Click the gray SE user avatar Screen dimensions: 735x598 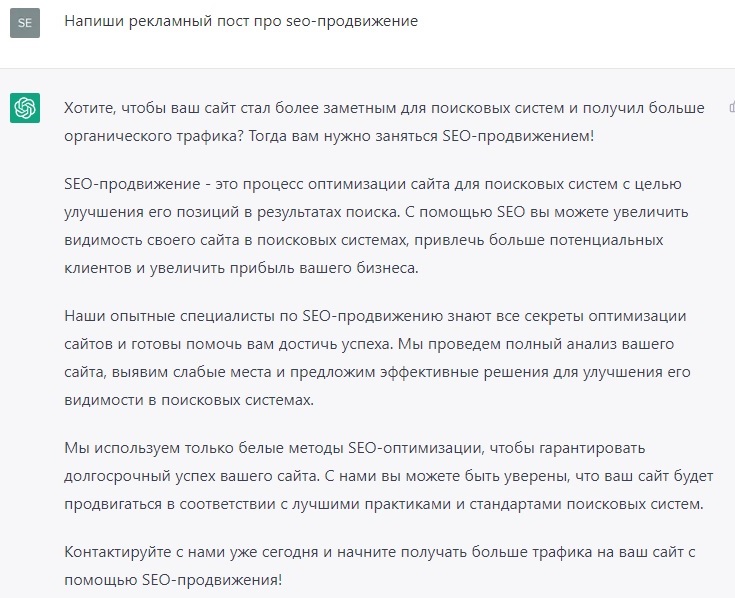tap(25, 22)
